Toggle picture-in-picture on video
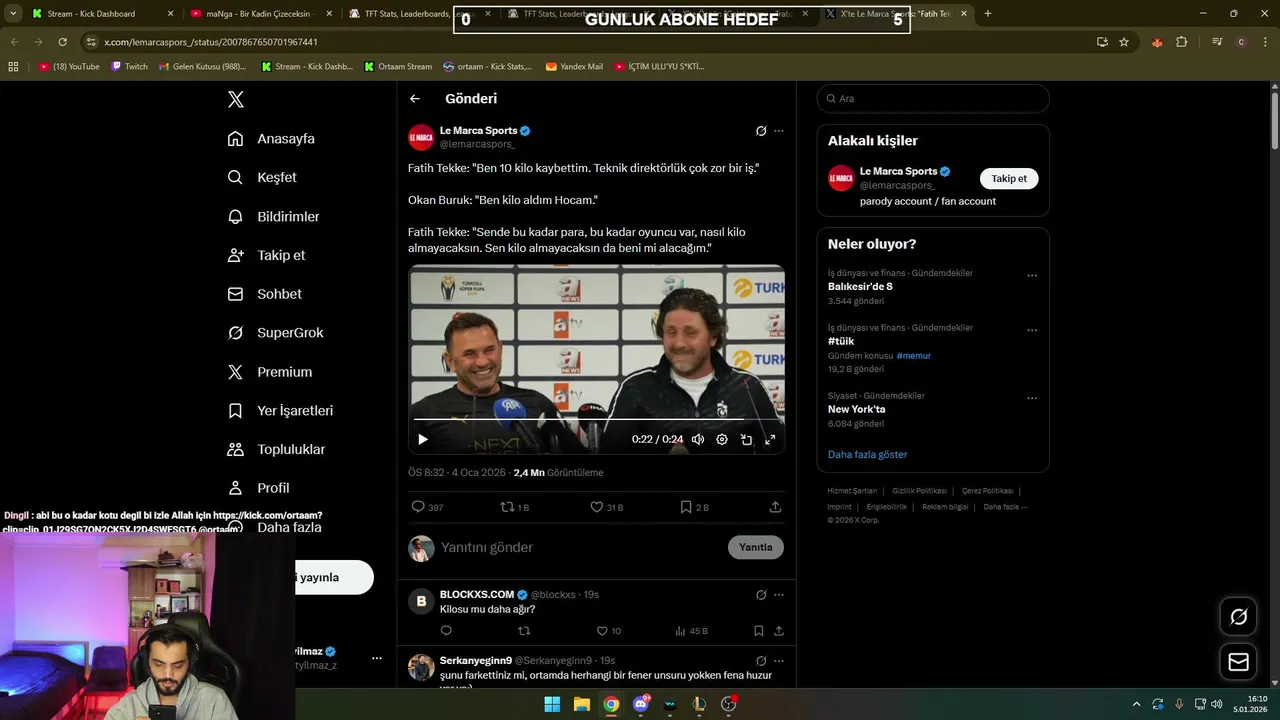The height and width of the screenshot is (720, 1280). pos(746,439)
